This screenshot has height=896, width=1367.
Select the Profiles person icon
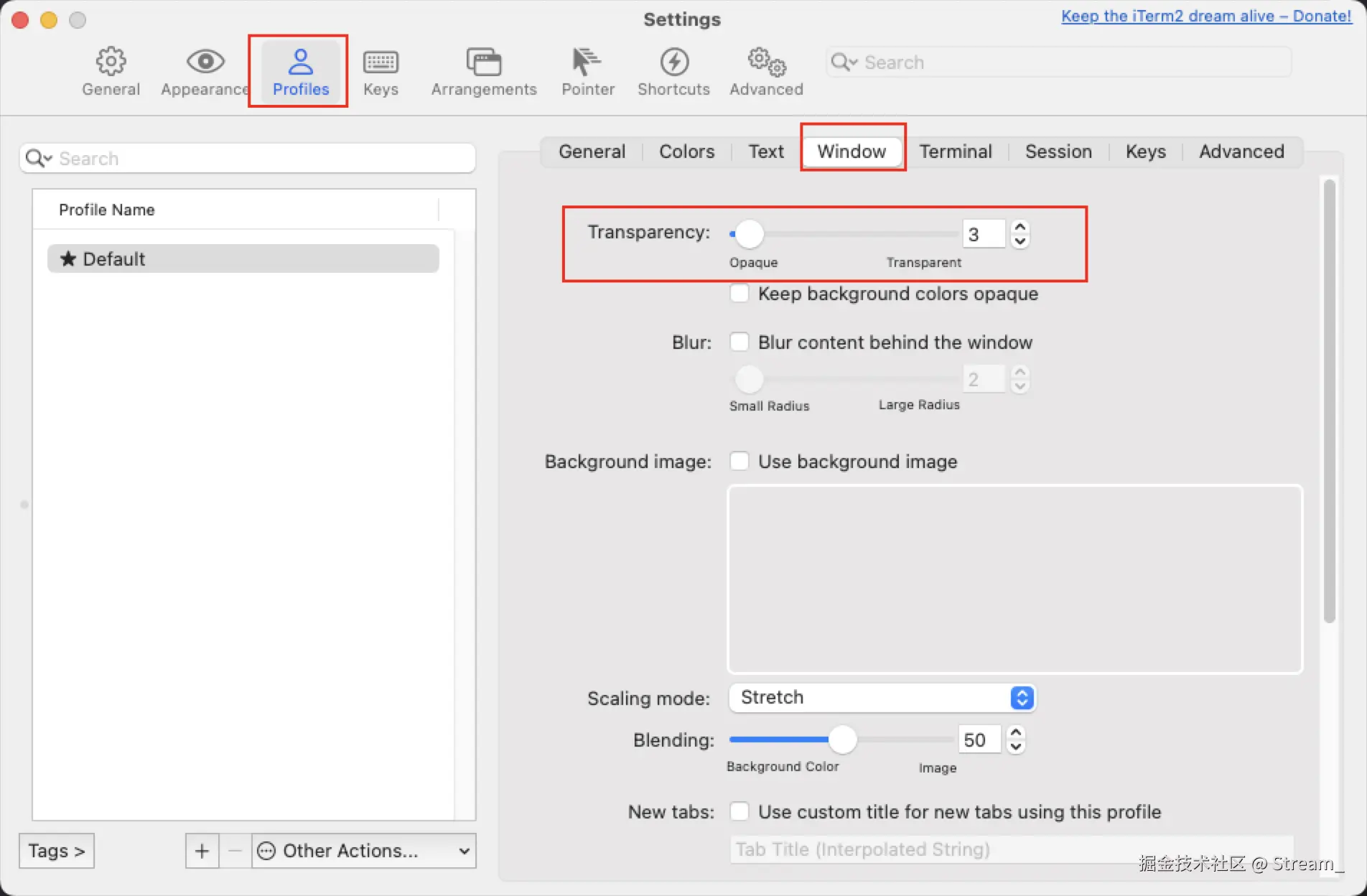pyautogui.click(x=300, y=62)
